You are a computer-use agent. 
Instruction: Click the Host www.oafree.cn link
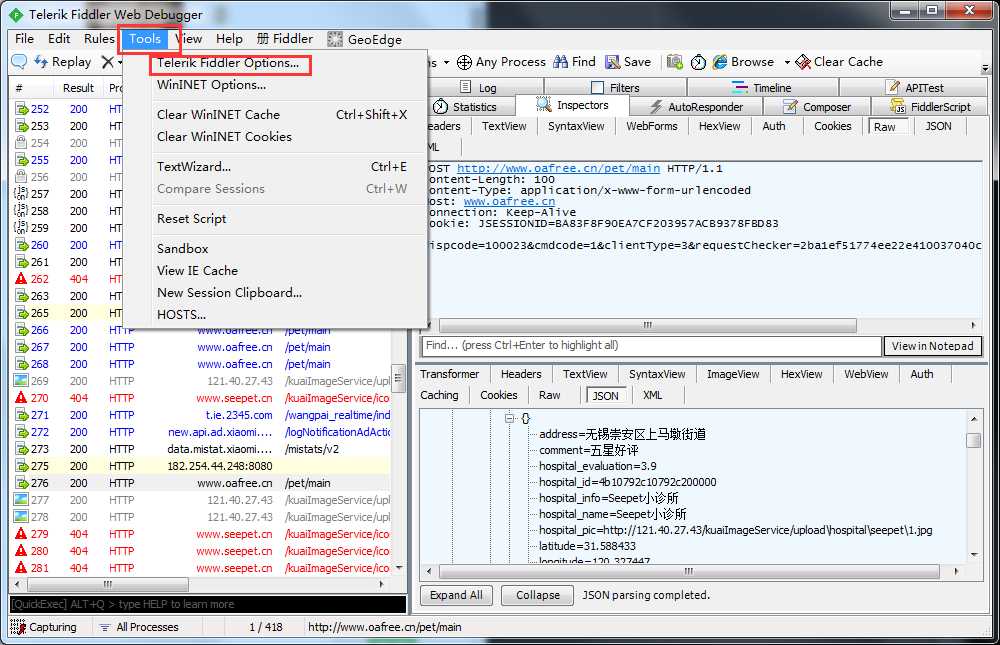[x=509, y=201]
